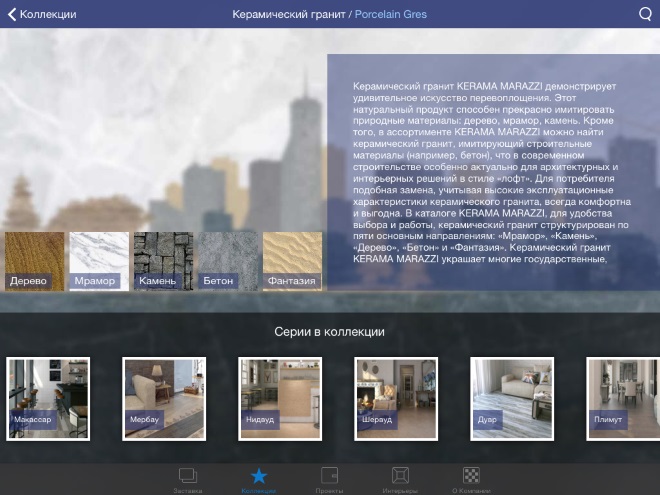
Task: Tap the Проекты tab label
Action: tap(329, 491)
